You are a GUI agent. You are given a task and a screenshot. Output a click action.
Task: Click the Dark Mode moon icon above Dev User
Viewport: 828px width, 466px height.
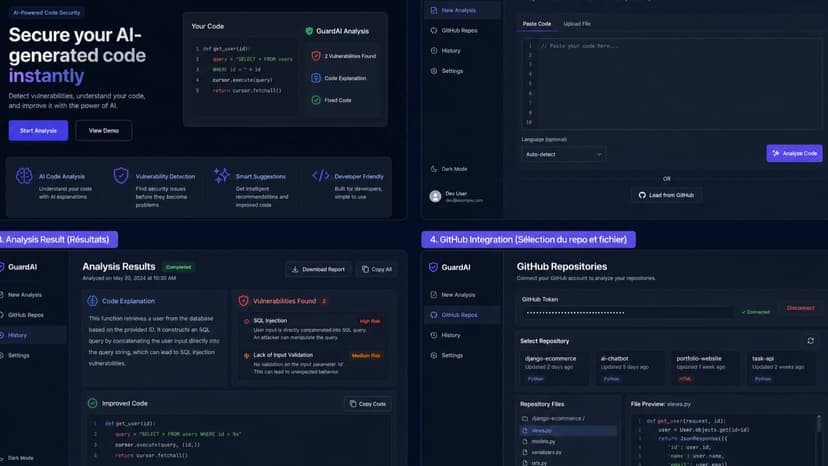(x=434, y=169)
